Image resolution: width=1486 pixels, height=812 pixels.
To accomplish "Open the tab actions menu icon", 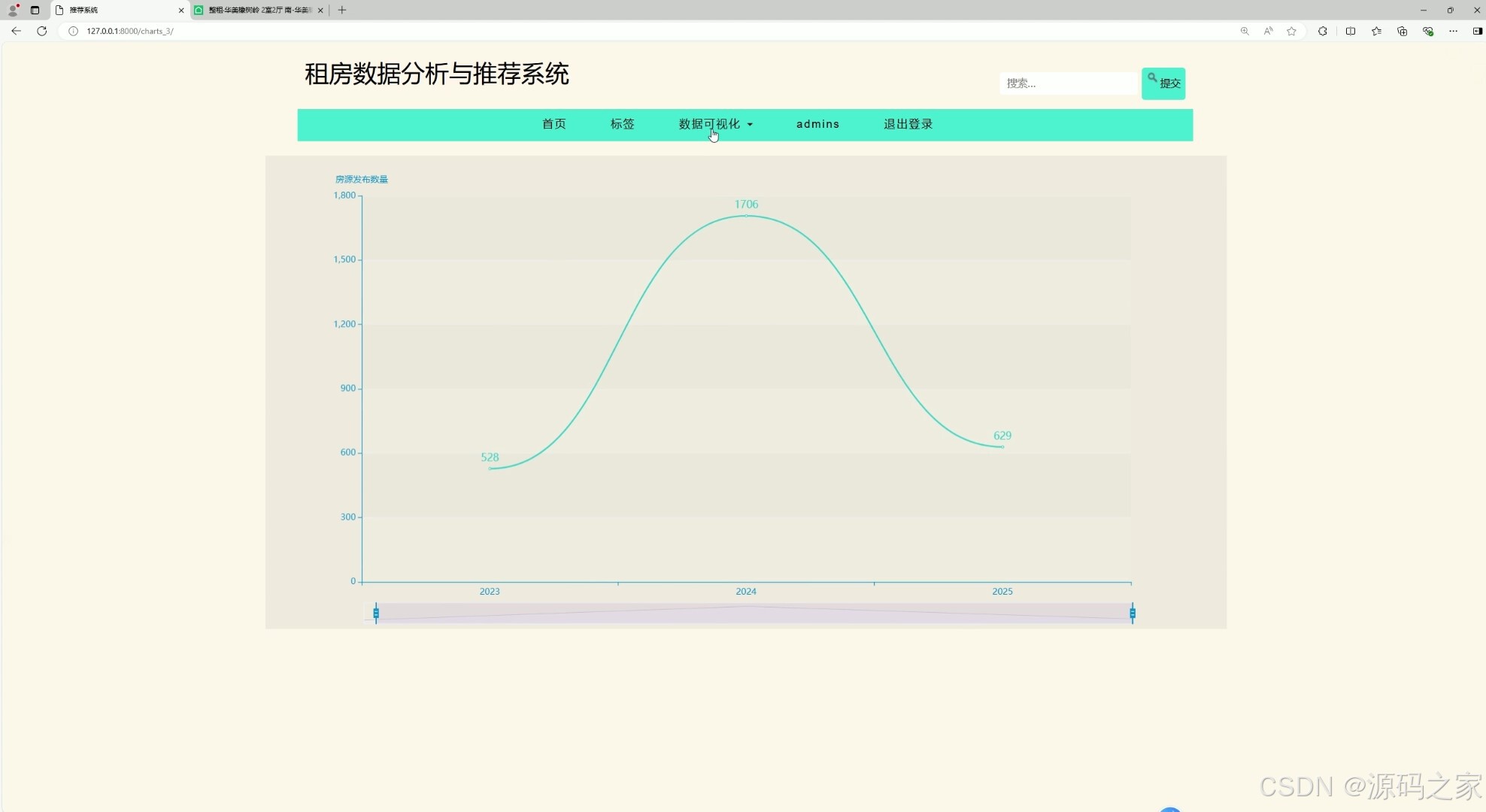I will click(x=35, y=10).
